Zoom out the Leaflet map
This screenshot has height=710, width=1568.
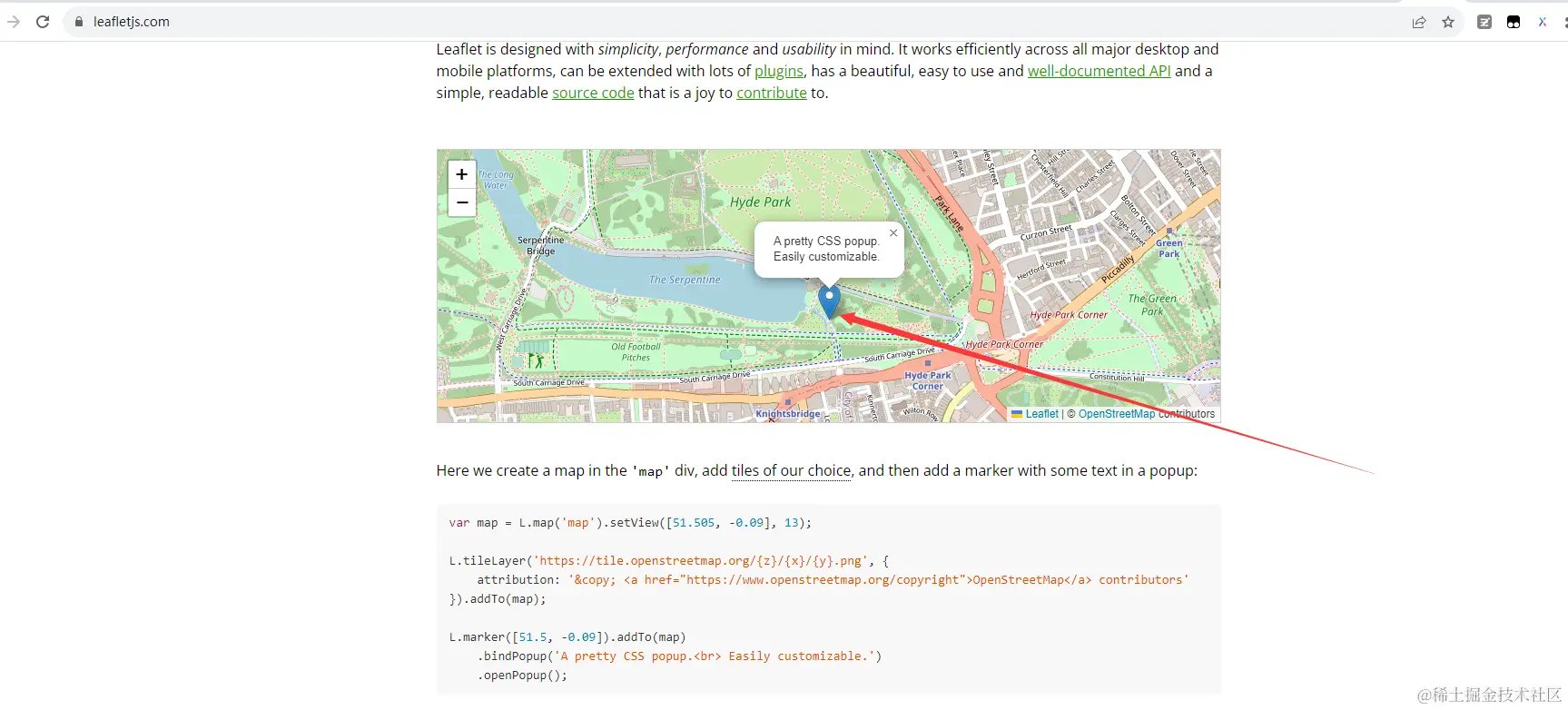point(462,202)
